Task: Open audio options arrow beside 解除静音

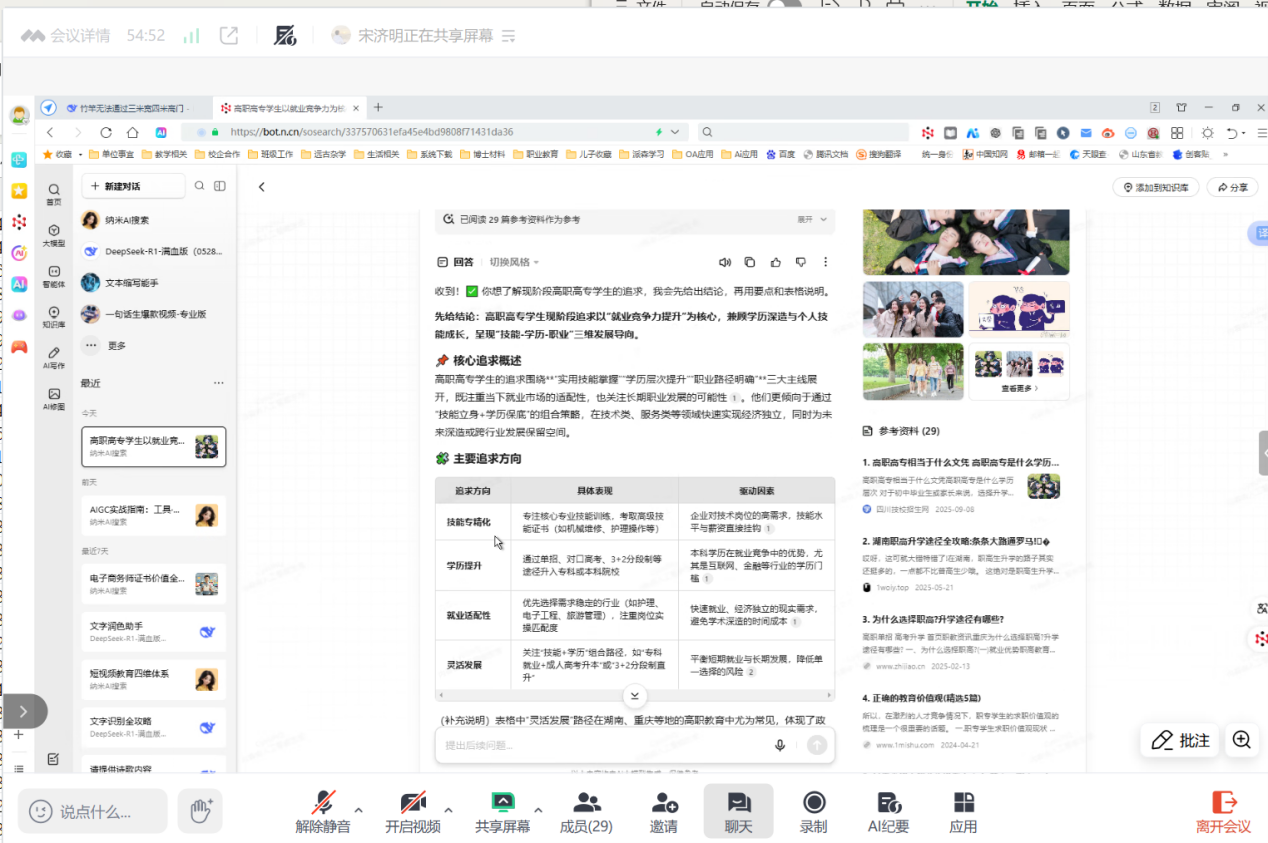Action: pyautogui.click(x=358, y=810)
